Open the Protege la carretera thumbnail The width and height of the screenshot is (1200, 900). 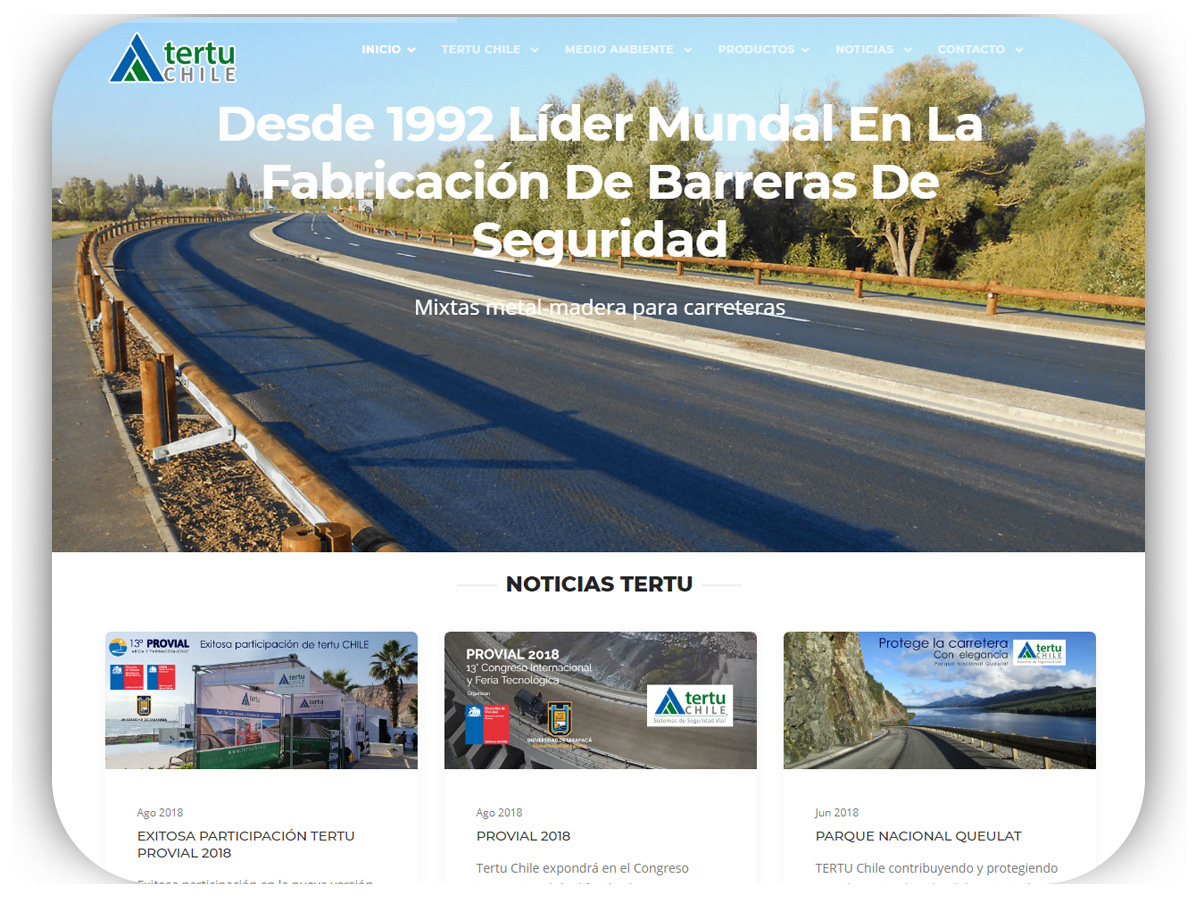tap(940, 700)
